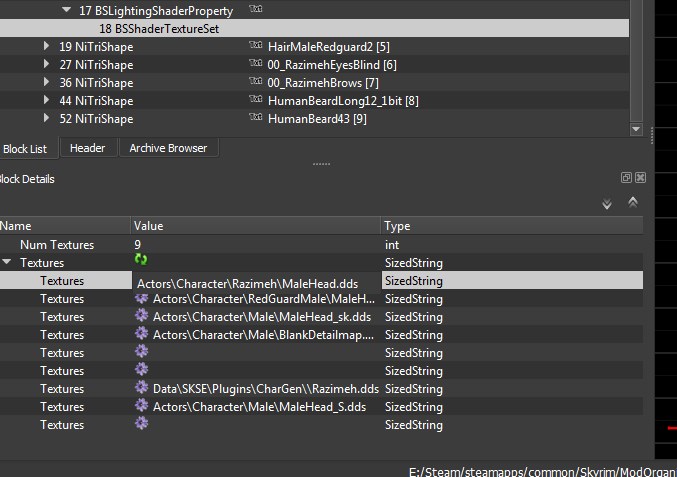This screenshot has width=677, height=477.
Task: Expand the 19 NiTriShape node
Action: tap(46, 46)
